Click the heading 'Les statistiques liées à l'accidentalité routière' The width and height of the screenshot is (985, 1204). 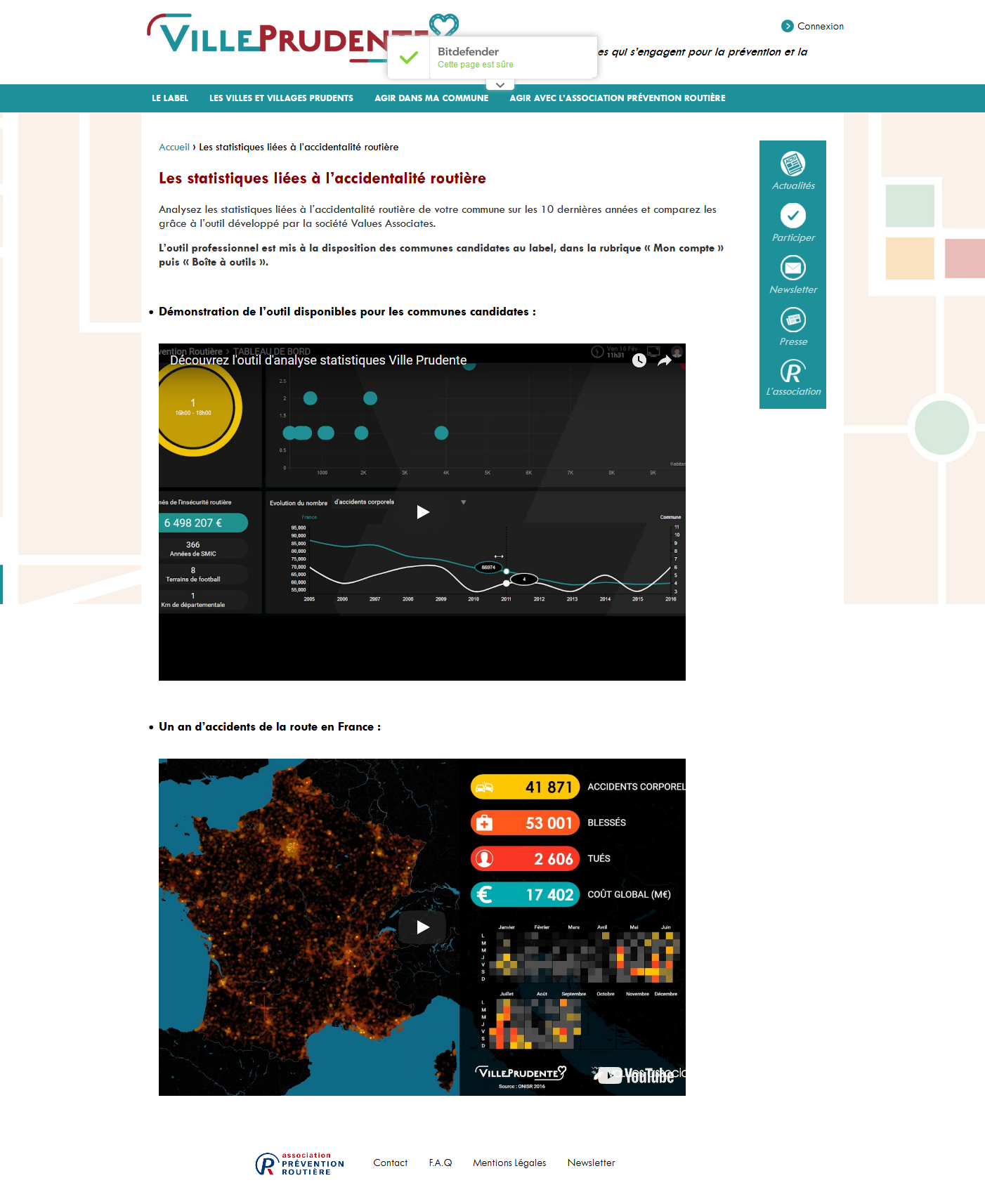click(322, 178)
